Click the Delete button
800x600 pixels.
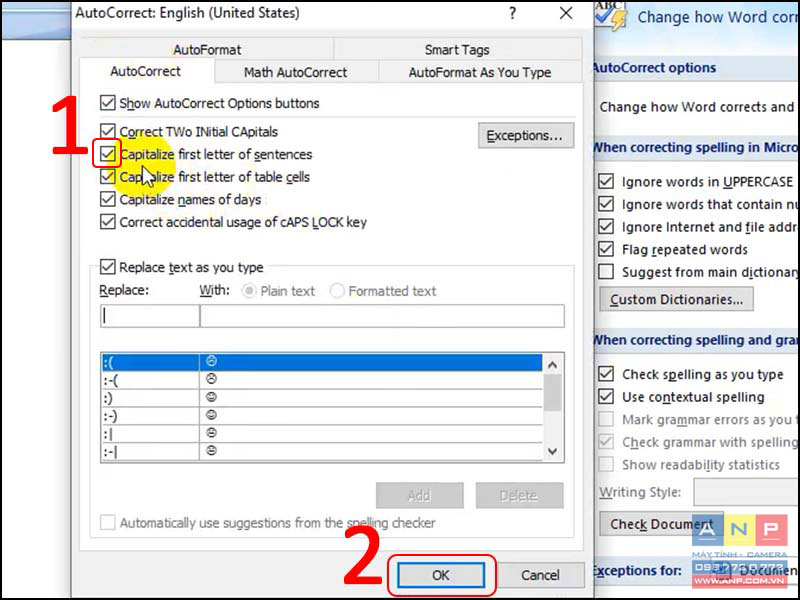coord(519,495)
